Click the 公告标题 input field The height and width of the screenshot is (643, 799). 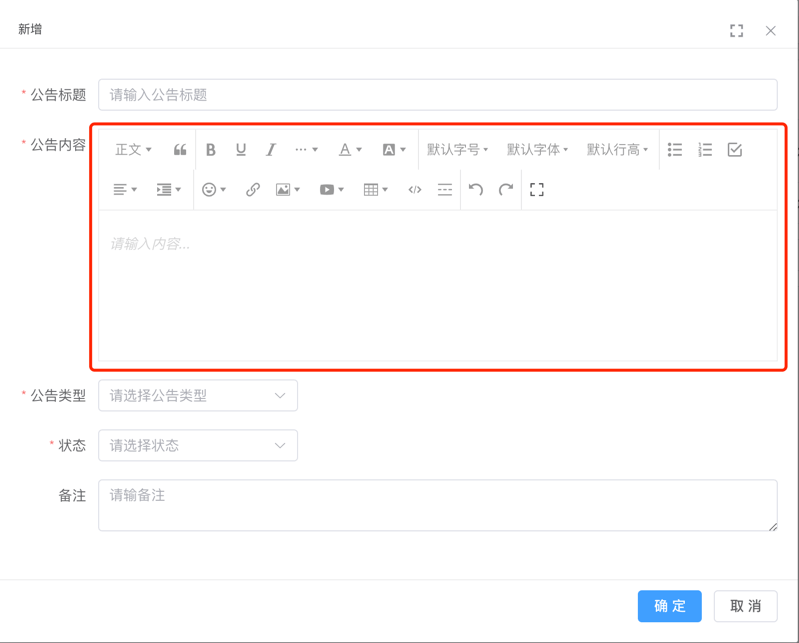(x=437, y=95)
